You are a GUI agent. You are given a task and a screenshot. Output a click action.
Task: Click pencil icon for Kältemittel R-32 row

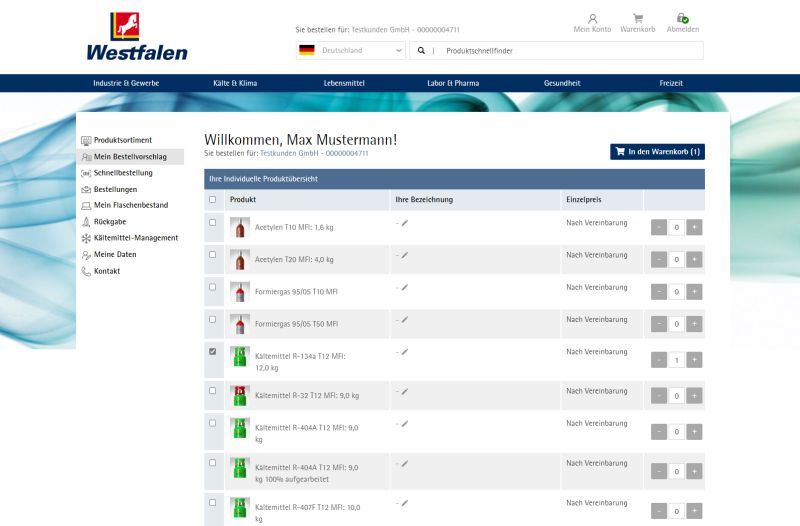(404, 391)
